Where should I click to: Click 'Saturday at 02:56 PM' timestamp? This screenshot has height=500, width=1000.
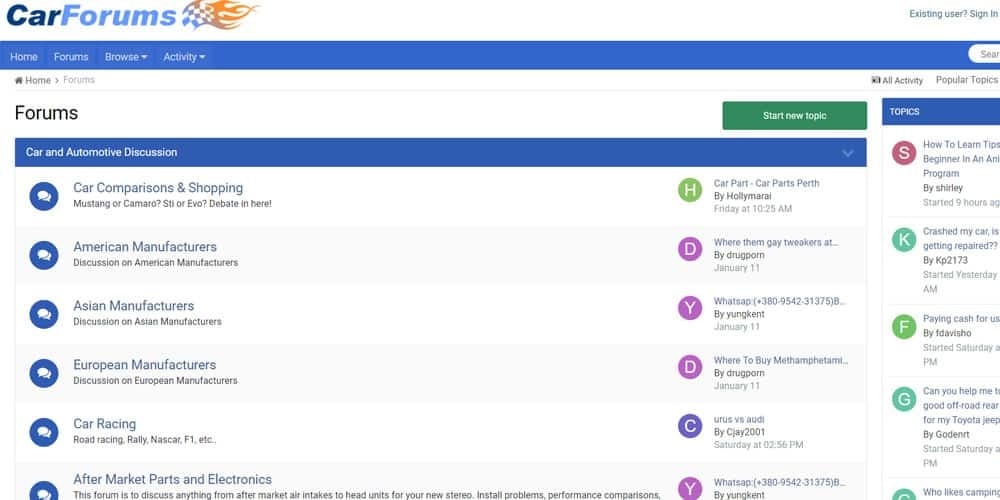(758, 445)
